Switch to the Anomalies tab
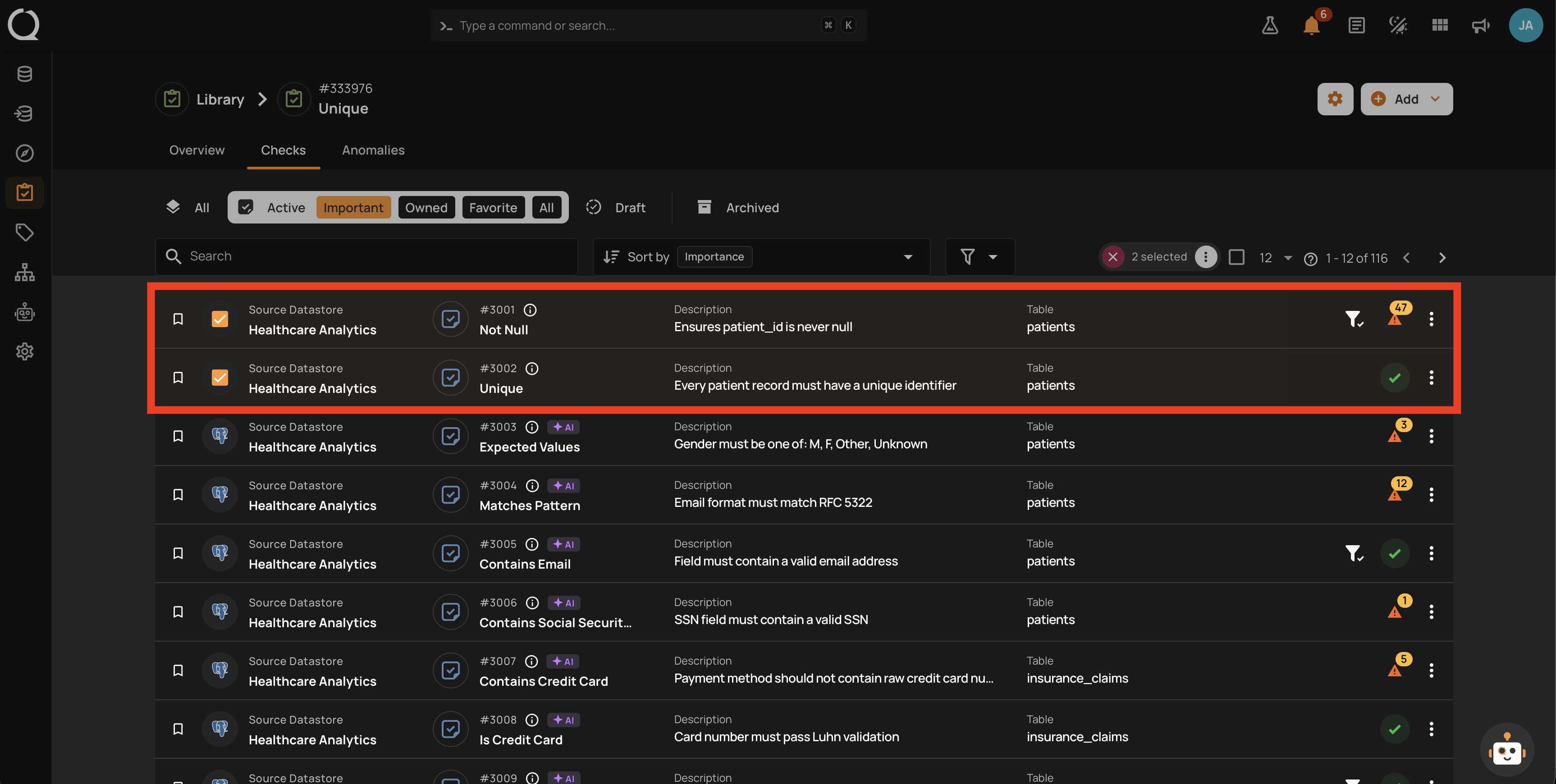 373,150
